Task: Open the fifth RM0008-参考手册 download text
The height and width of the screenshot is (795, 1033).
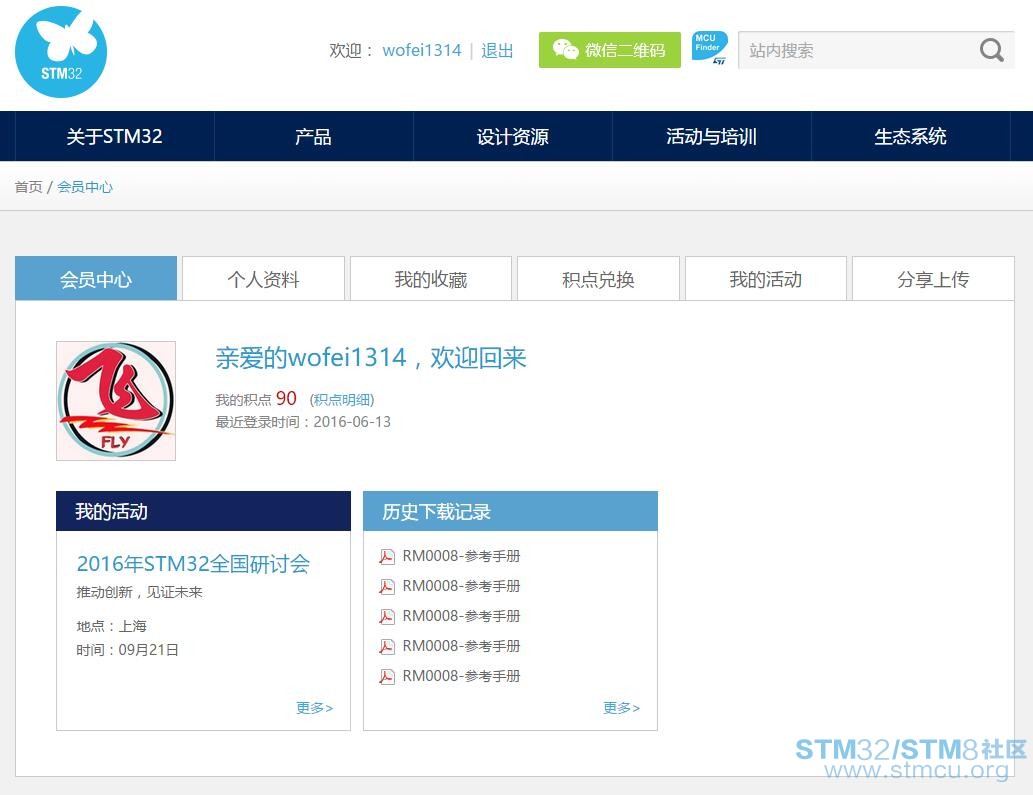Action: click(x=461, y=676)
